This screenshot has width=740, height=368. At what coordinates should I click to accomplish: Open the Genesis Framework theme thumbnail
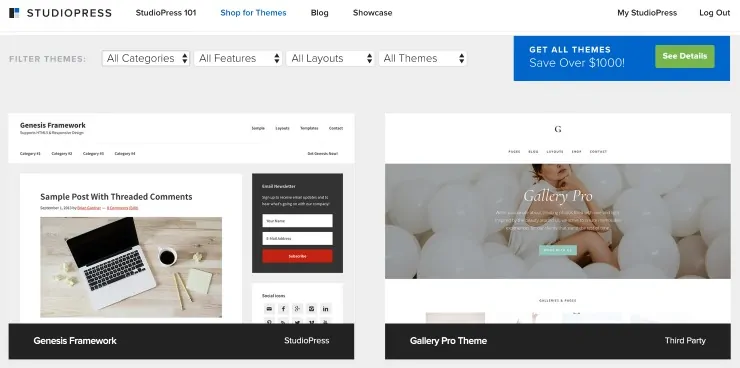pos(181,218)
